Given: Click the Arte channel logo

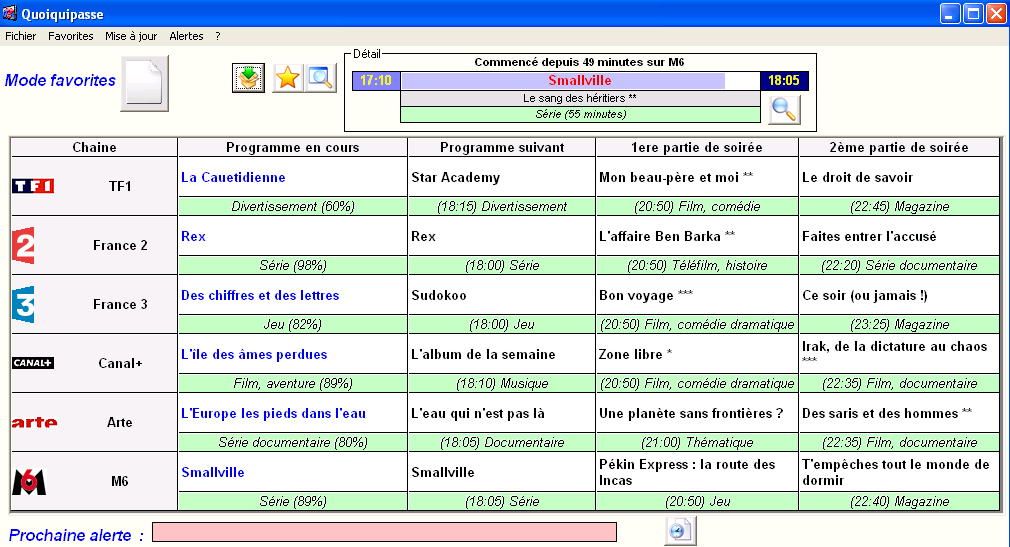Looking at the screenshot, I should (35, 423).
